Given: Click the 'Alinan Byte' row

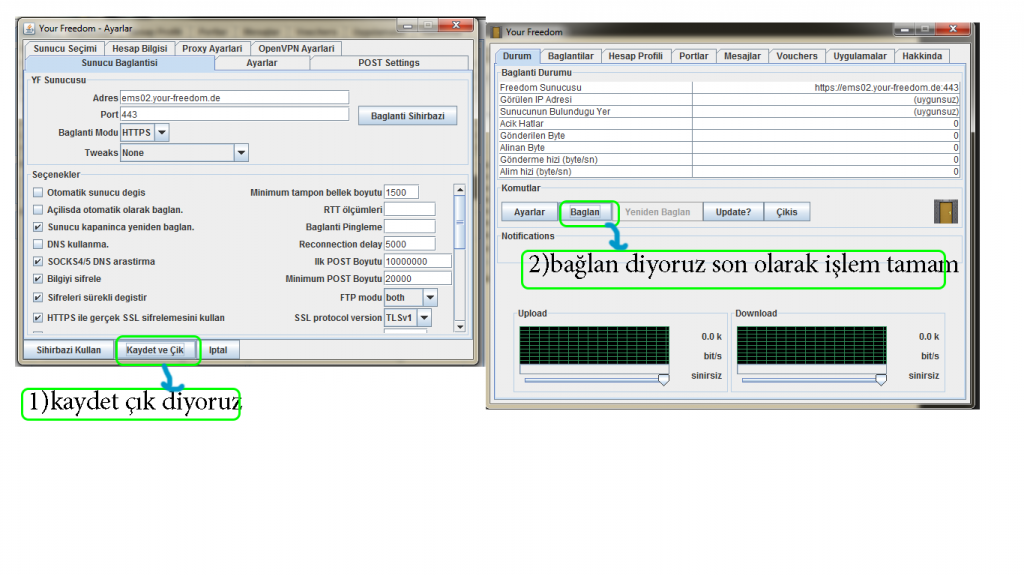Looking at the screenshot, I should coord(729,148).
